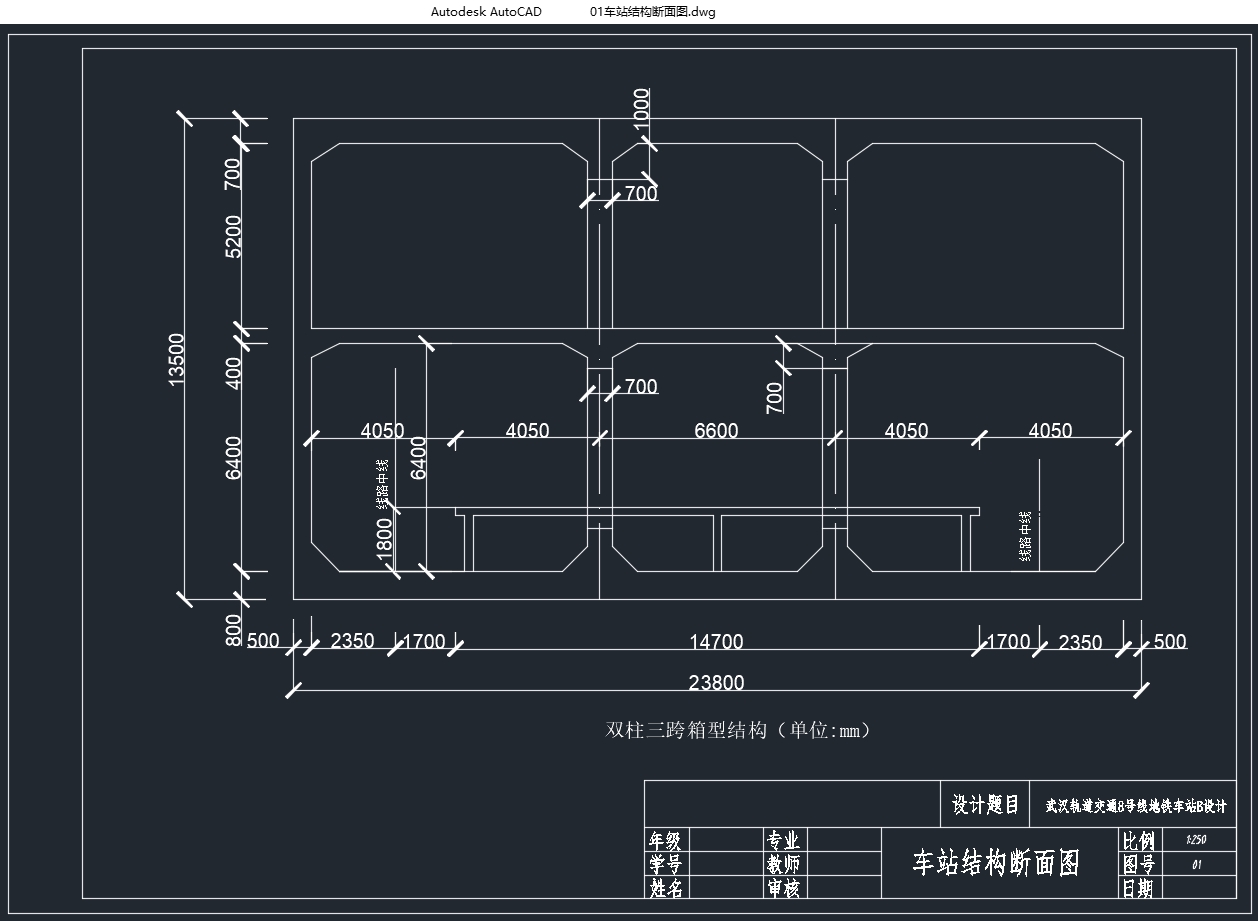Viewport: 1258px width, 921px height.
Task: Select the 1000 dimension at top column
Action: click(x=642, y=108)
